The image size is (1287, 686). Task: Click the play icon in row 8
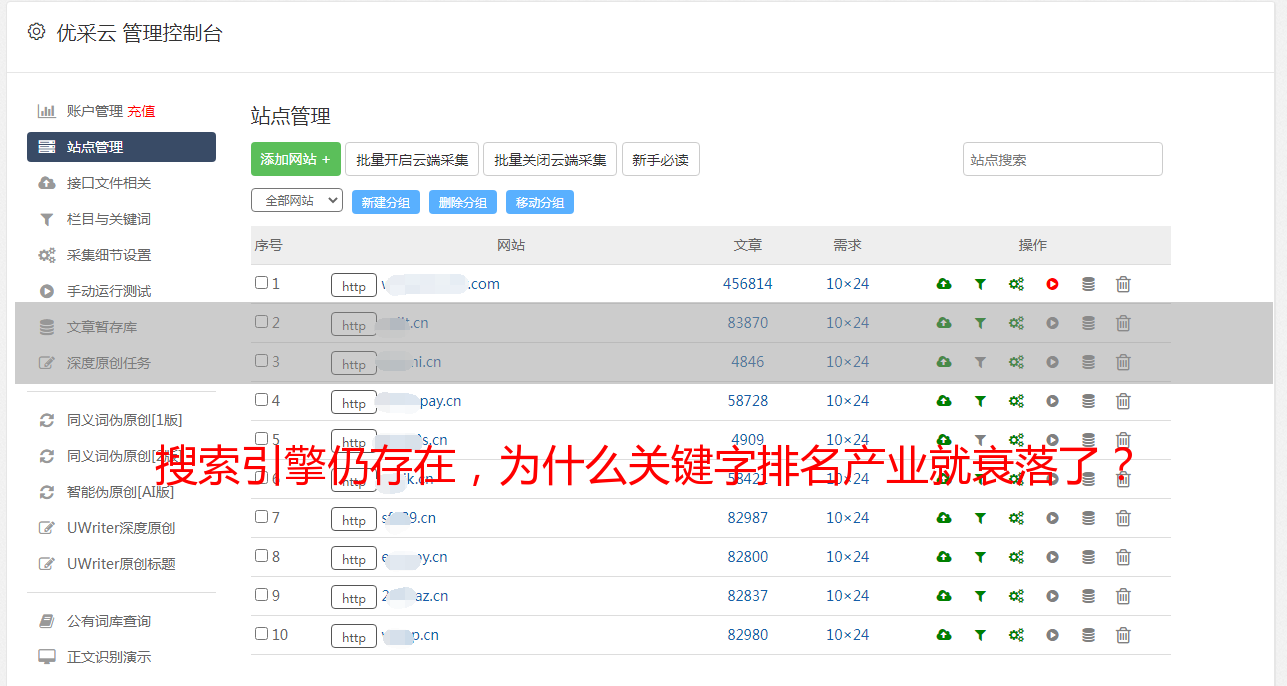point(1052,557)
